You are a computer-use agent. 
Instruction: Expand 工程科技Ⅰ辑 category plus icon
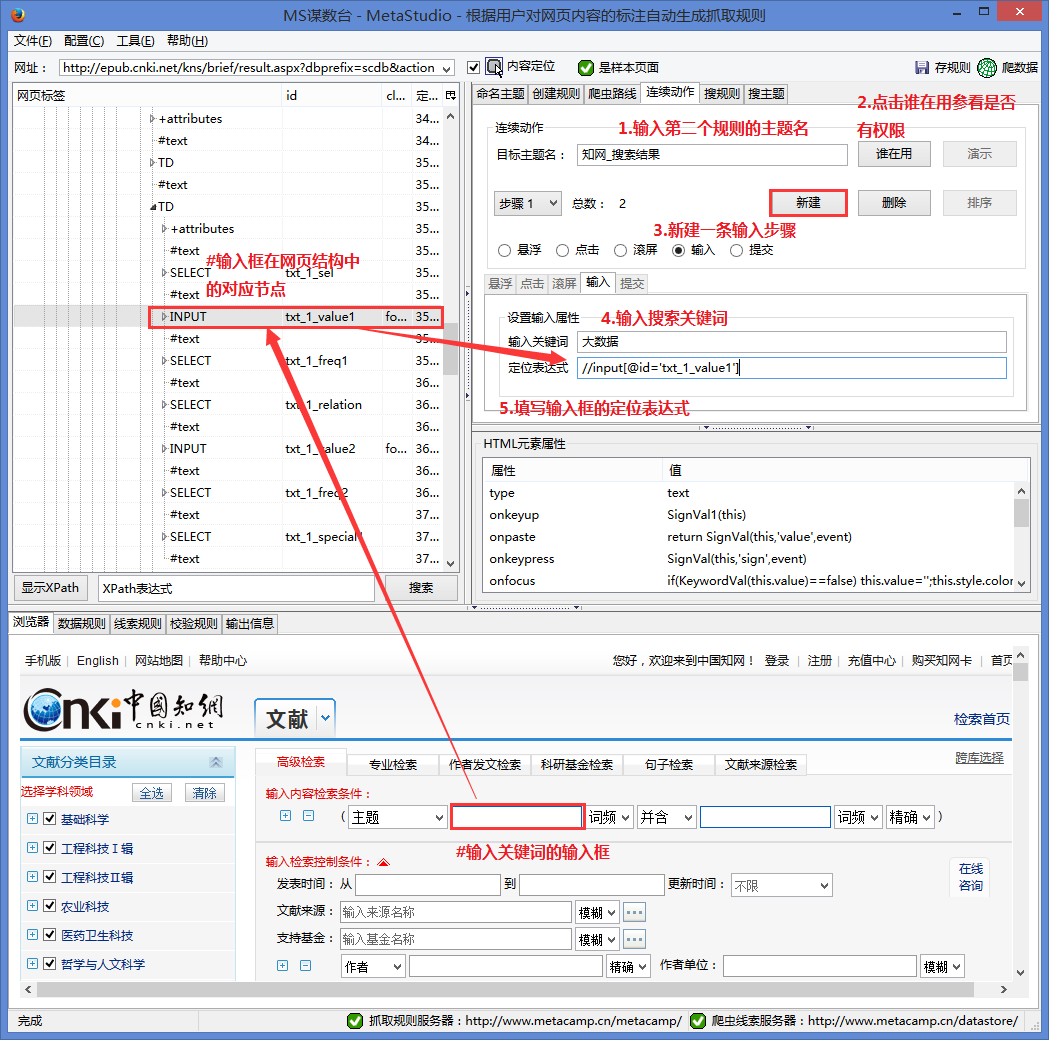click(x=32, y=847)
